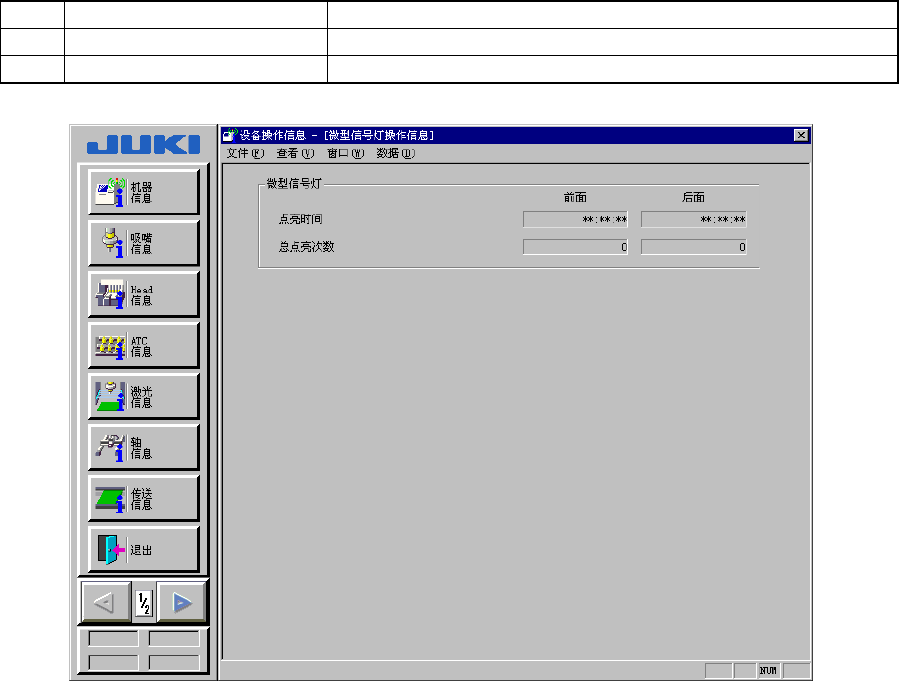Click the 前面 column header
Screen dimensions: 899x681
[x=575, y=197]
